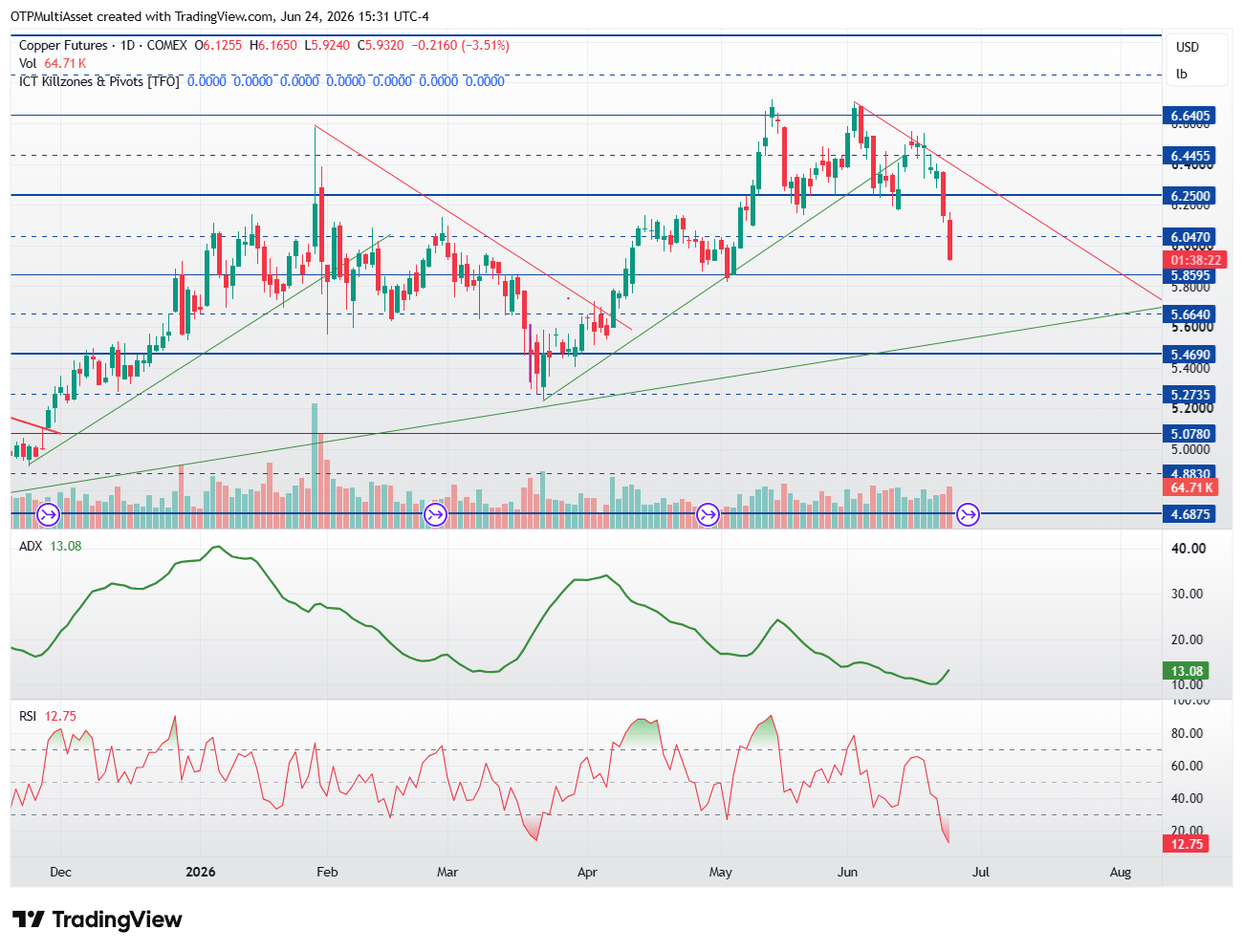
Task: Click the USD currency label
Action: (x=1188, y=47)
